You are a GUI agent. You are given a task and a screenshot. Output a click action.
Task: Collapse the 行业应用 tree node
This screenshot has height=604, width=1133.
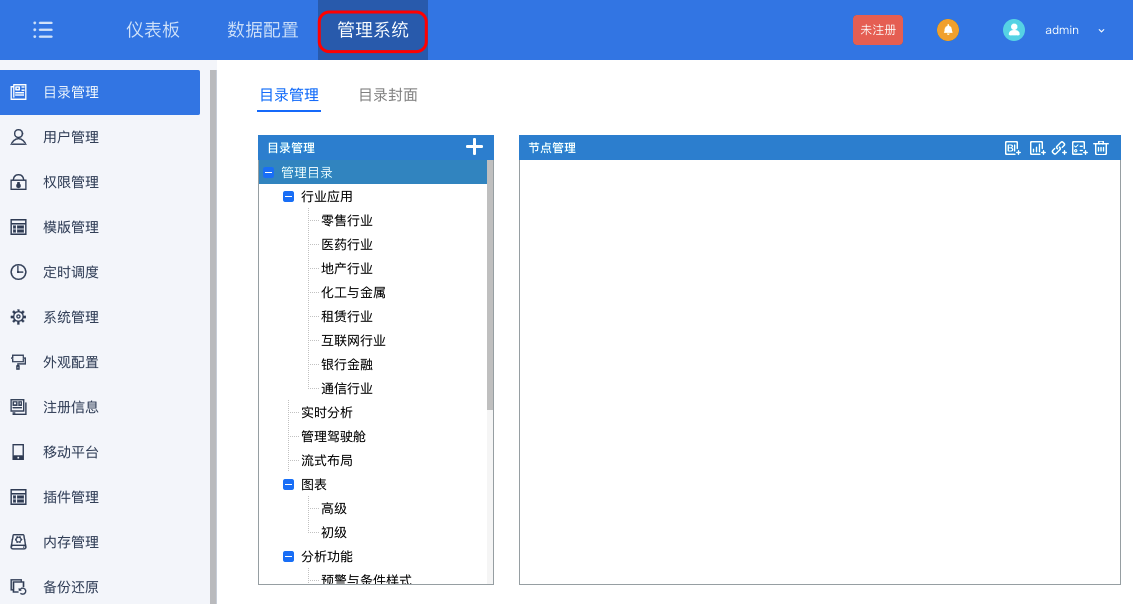point(288,197)
